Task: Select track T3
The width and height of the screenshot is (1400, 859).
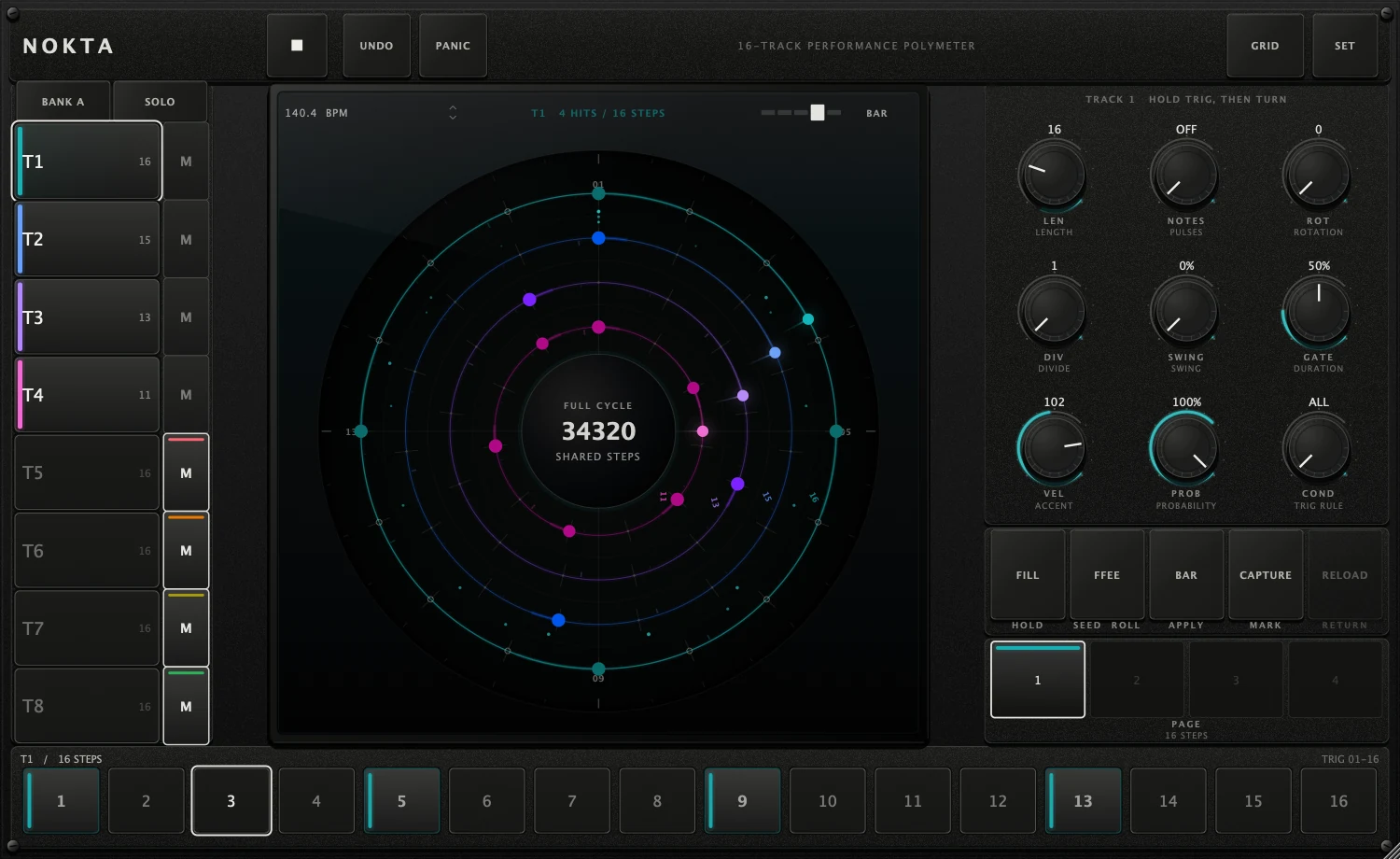Action: [x=88, y=317]
